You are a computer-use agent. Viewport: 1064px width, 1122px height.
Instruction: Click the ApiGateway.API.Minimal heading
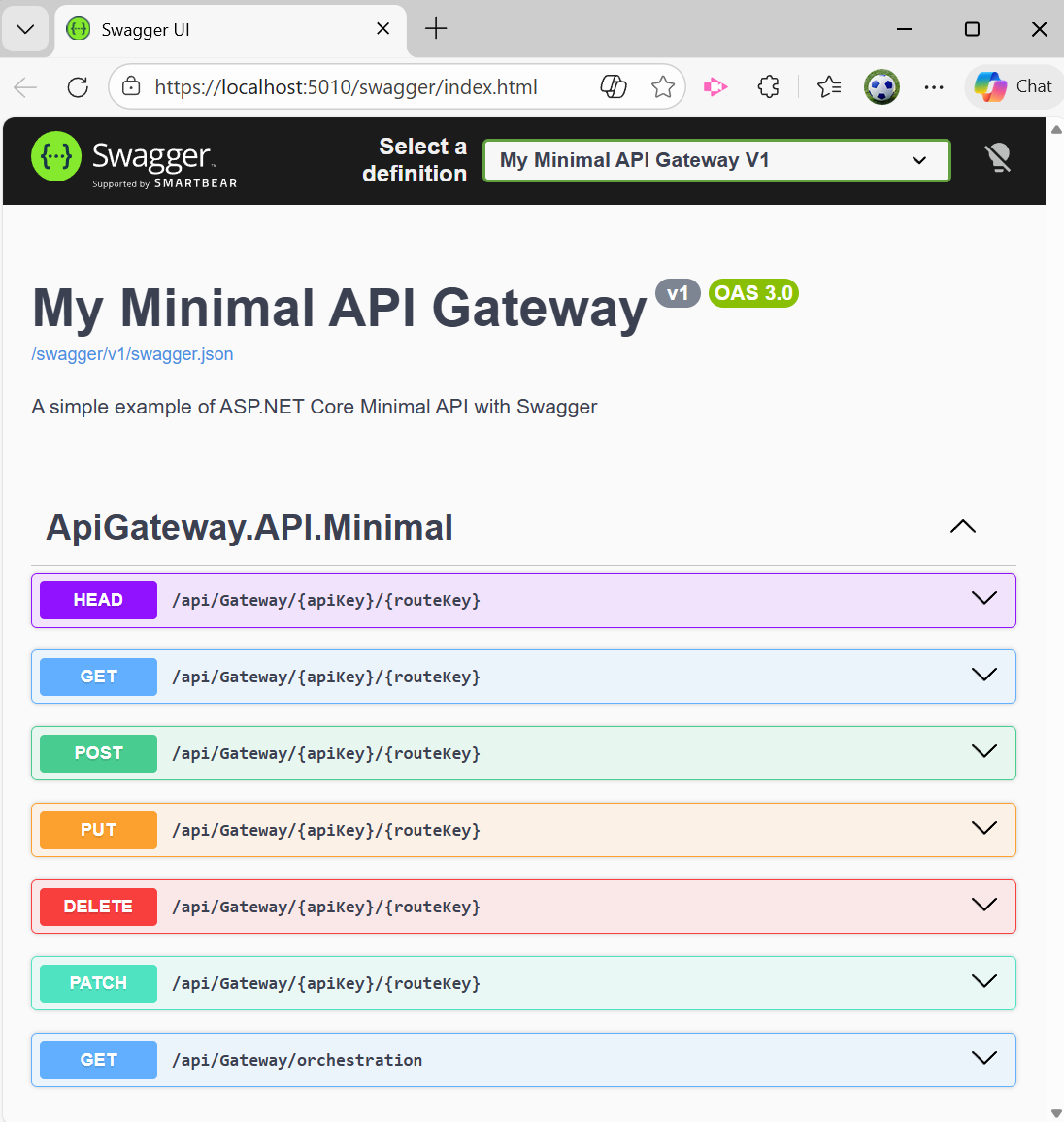[x=249, y=527]
